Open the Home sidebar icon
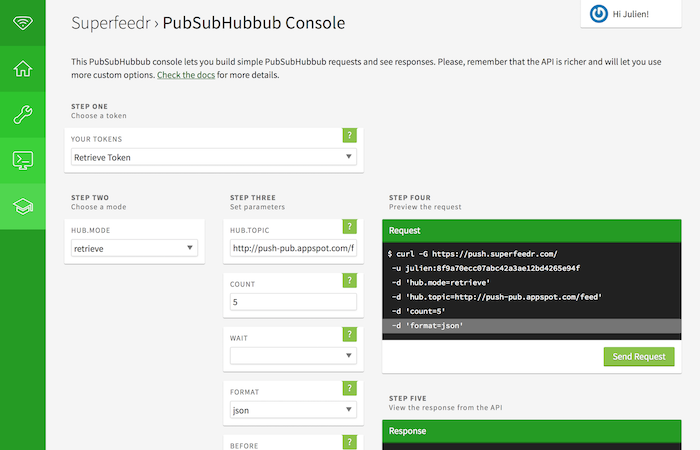The width and height of the screenshot is (700, 450). coord(23,69)
